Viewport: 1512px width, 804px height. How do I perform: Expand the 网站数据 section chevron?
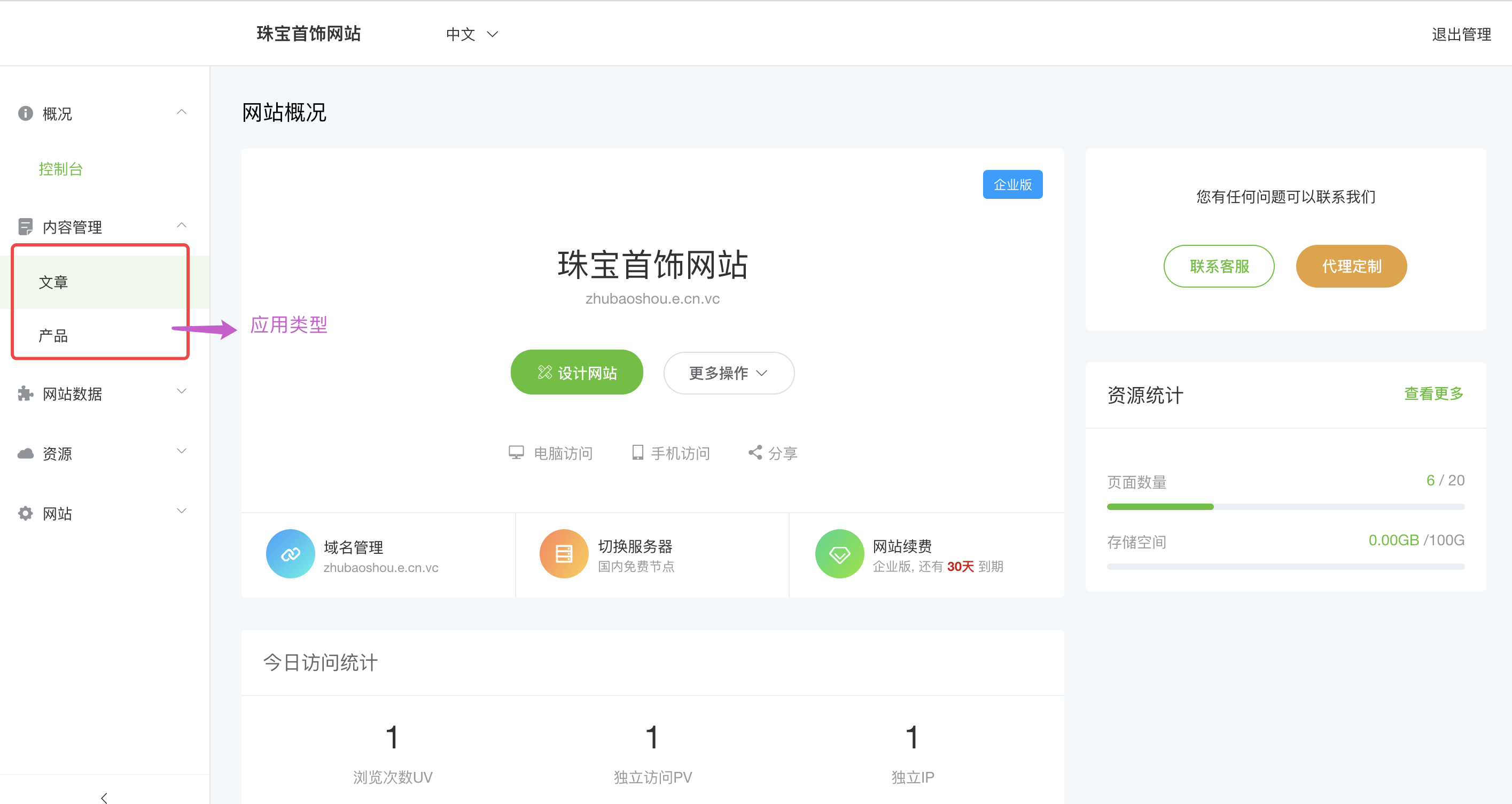[x=182, y=391]
